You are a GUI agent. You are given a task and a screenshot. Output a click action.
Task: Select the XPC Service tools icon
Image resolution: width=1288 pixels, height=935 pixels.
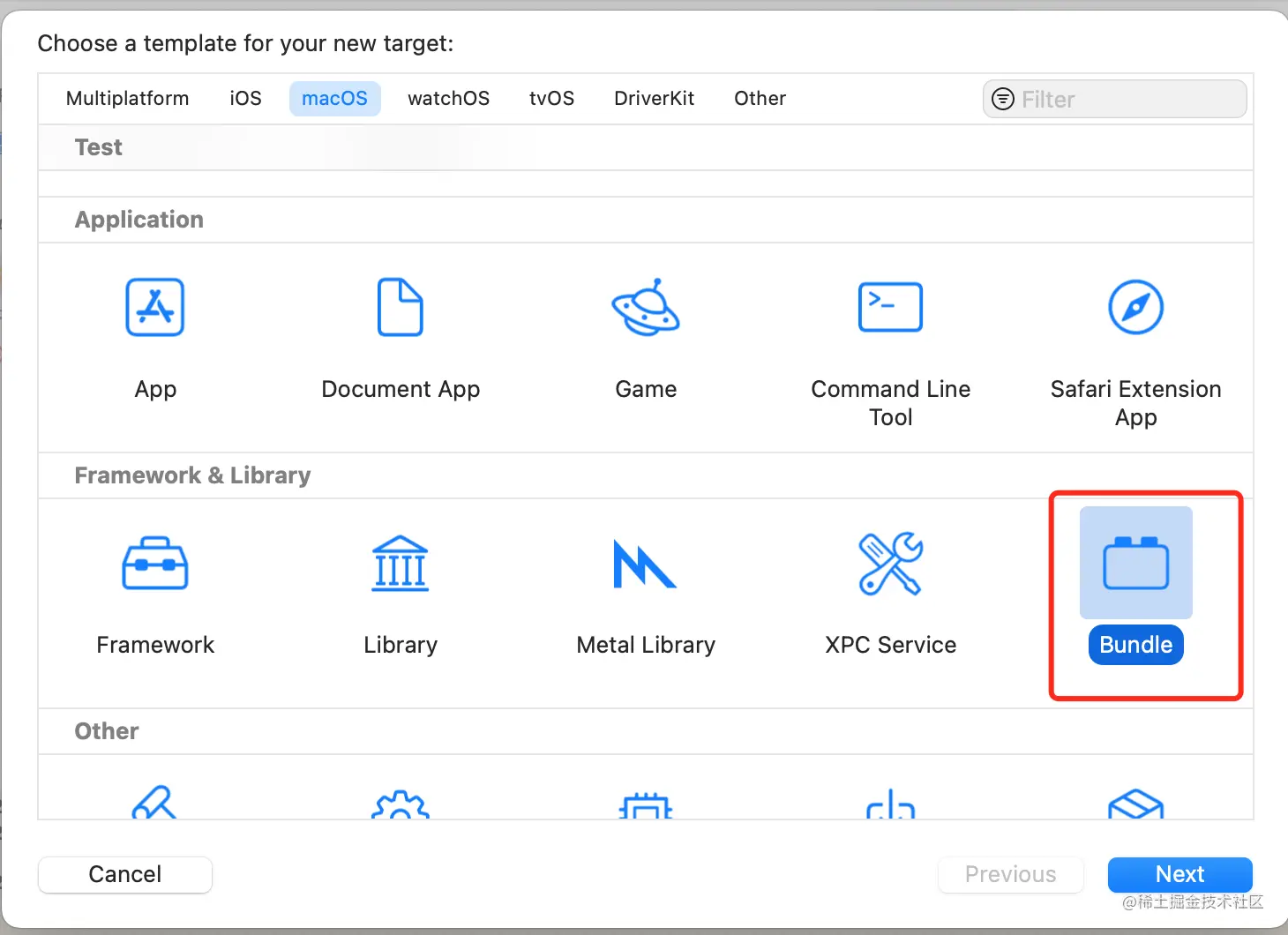[x=891, y=563]
